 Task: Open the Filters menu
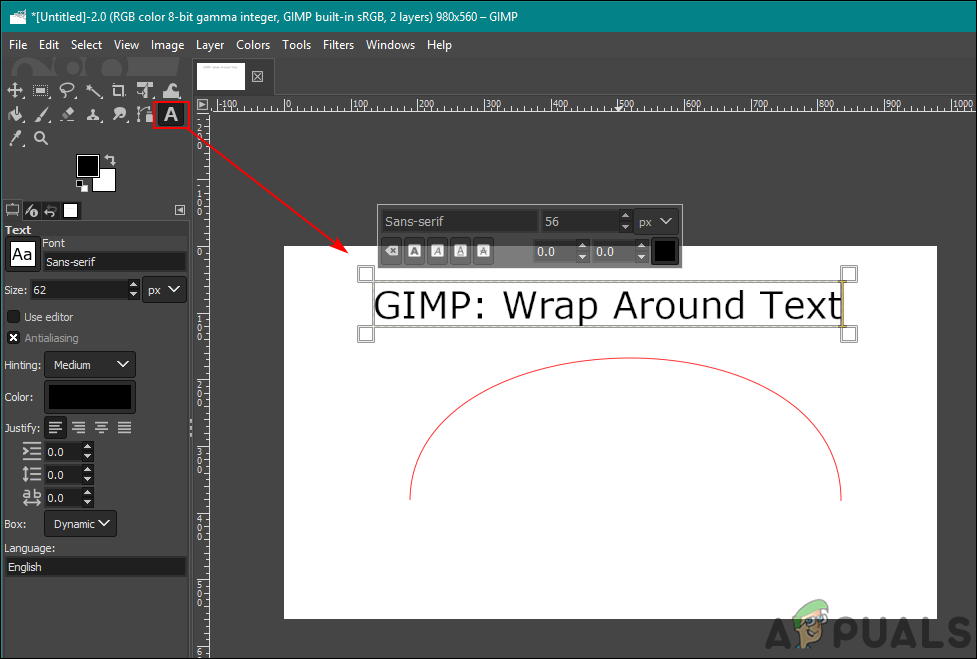338,45
